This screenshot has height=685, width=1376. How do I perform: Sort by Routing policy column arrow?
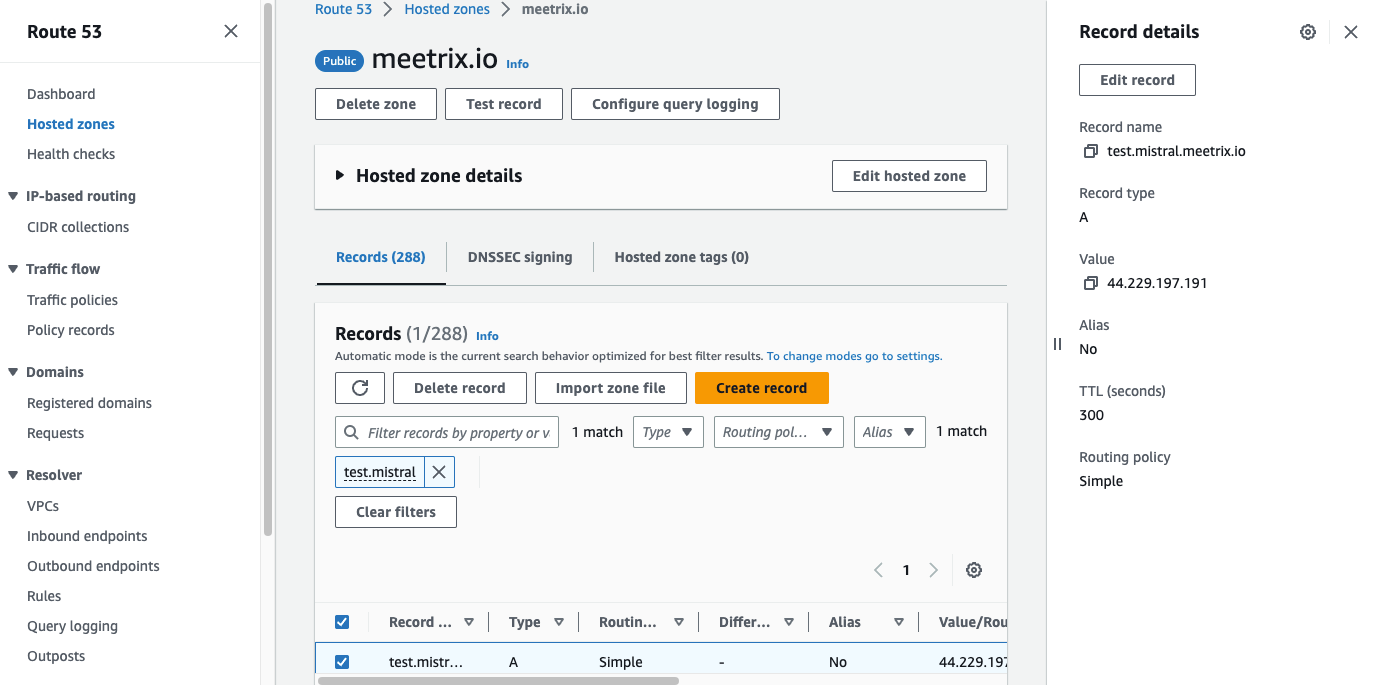(x=679, y=622)
